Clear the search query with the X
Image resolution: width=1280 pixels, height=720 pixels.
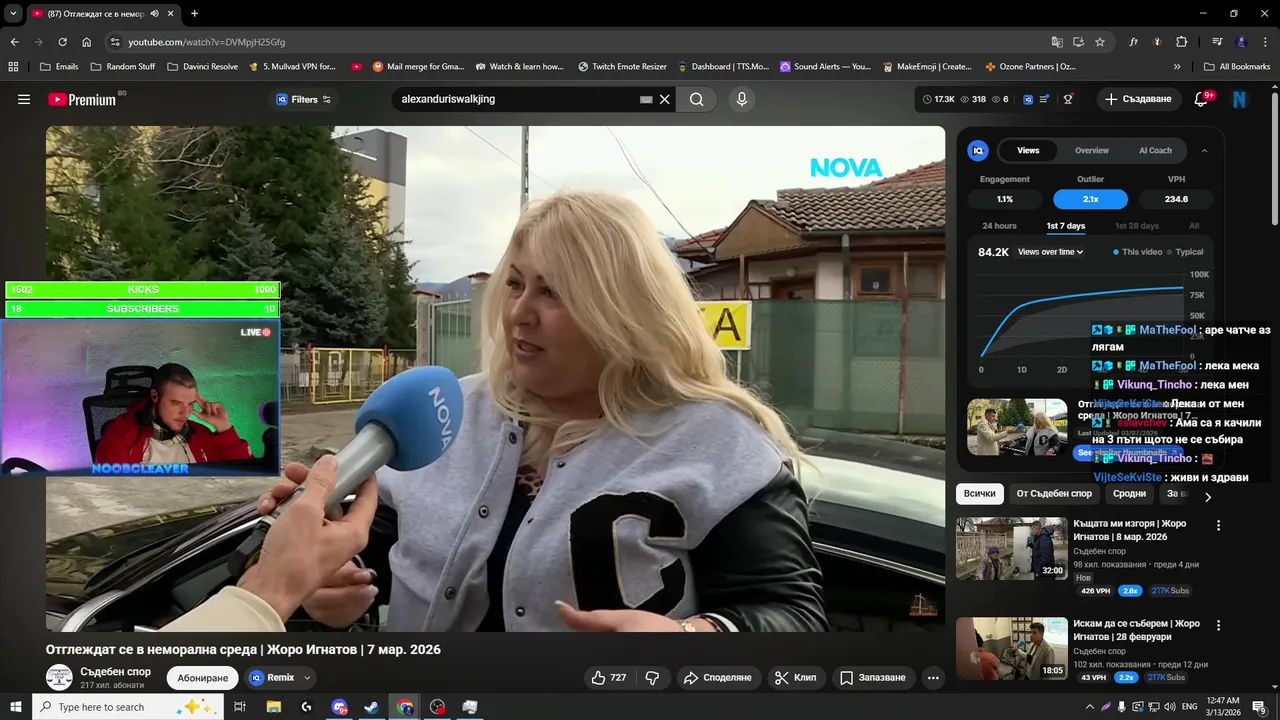664,99
